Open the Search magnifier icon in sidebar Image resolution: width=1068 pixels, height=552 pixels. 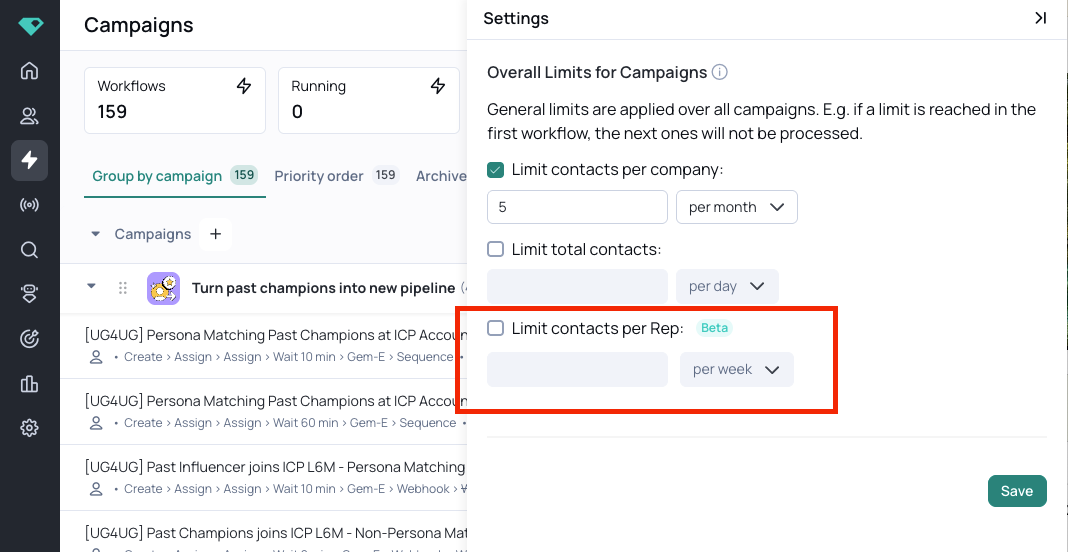point(29,250)
